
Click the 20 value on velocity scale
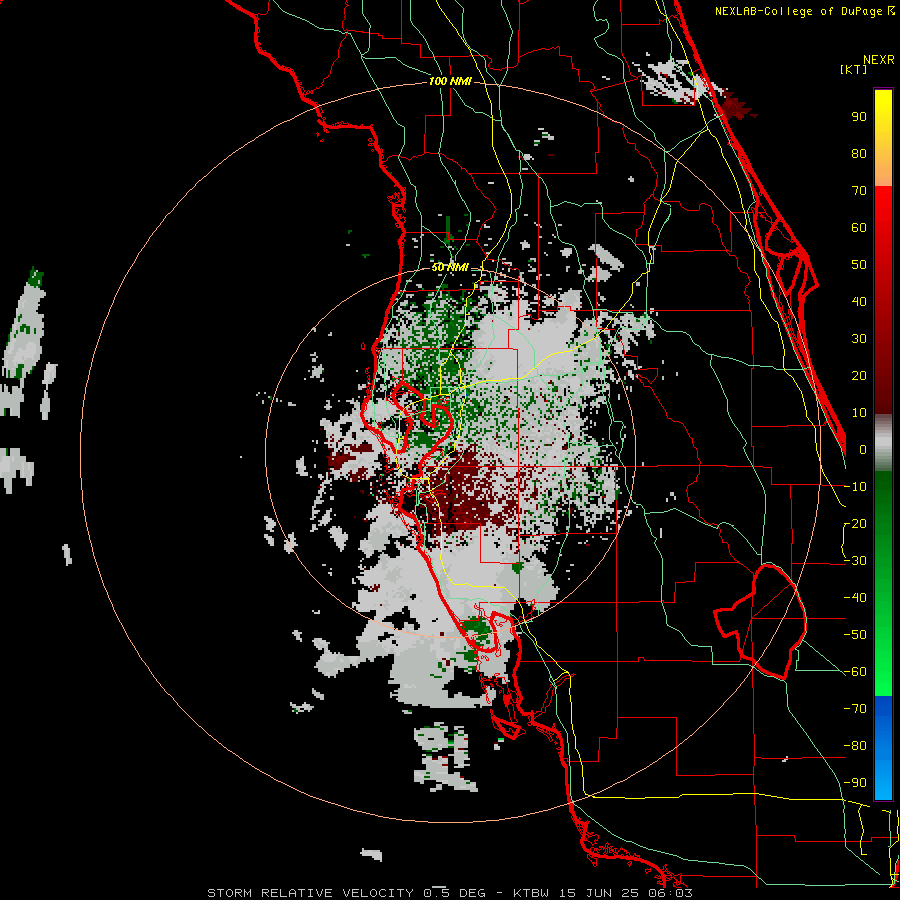click(859, 376)
